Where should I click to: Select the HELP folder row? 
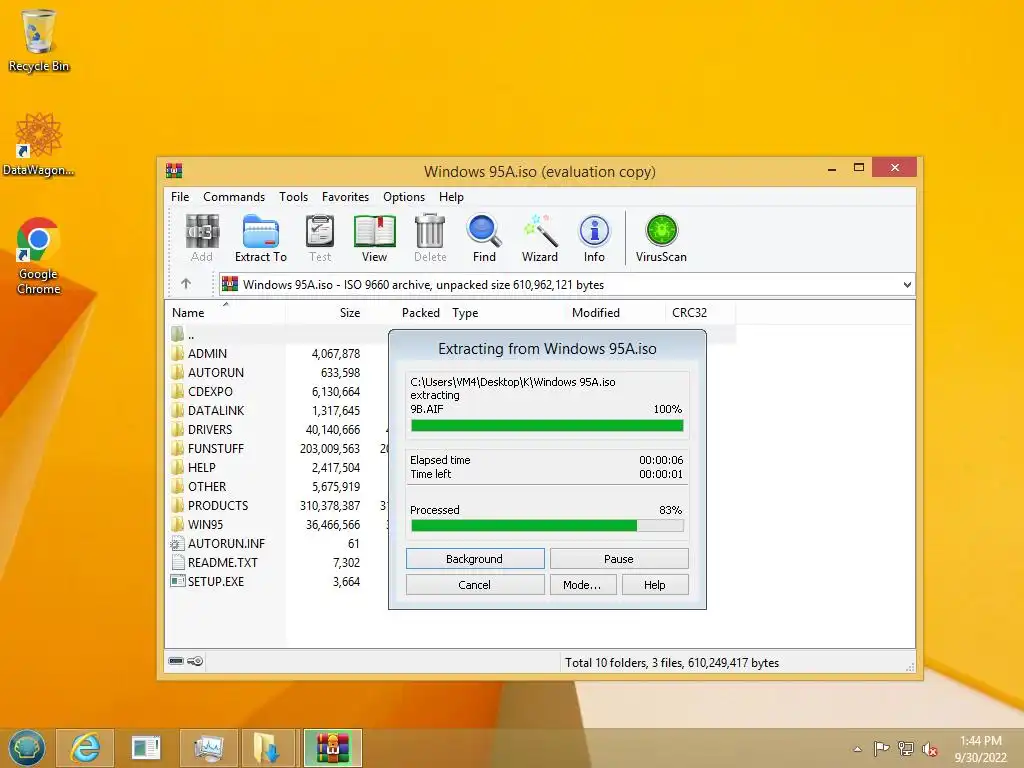(x=278, y=467)
